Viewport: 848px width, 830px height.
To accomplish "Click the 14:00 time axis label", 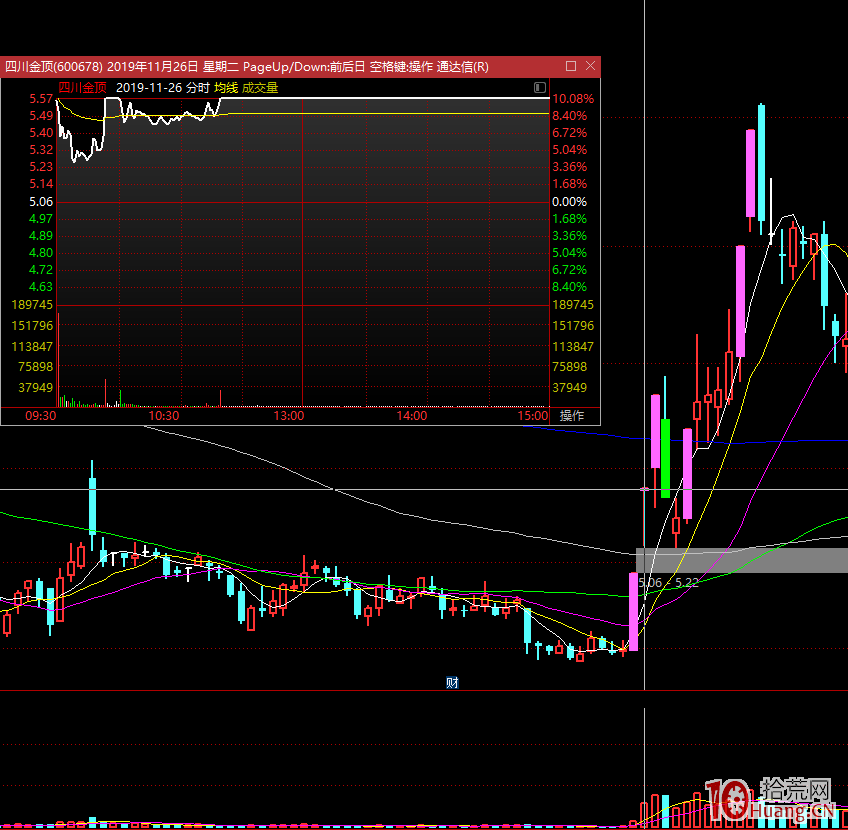I will click(412, 416).
